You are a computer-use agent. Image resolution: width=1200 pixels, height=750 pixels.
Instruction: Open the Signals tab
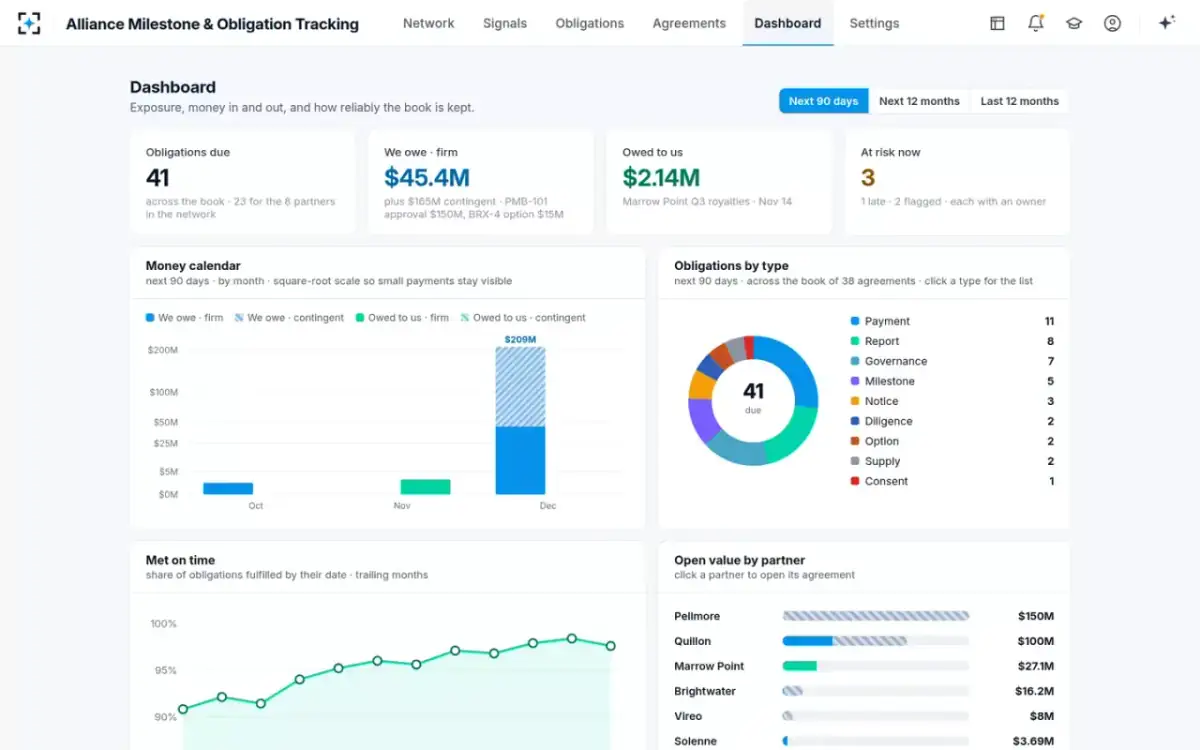pyautogui.click(x=505, y=23)
